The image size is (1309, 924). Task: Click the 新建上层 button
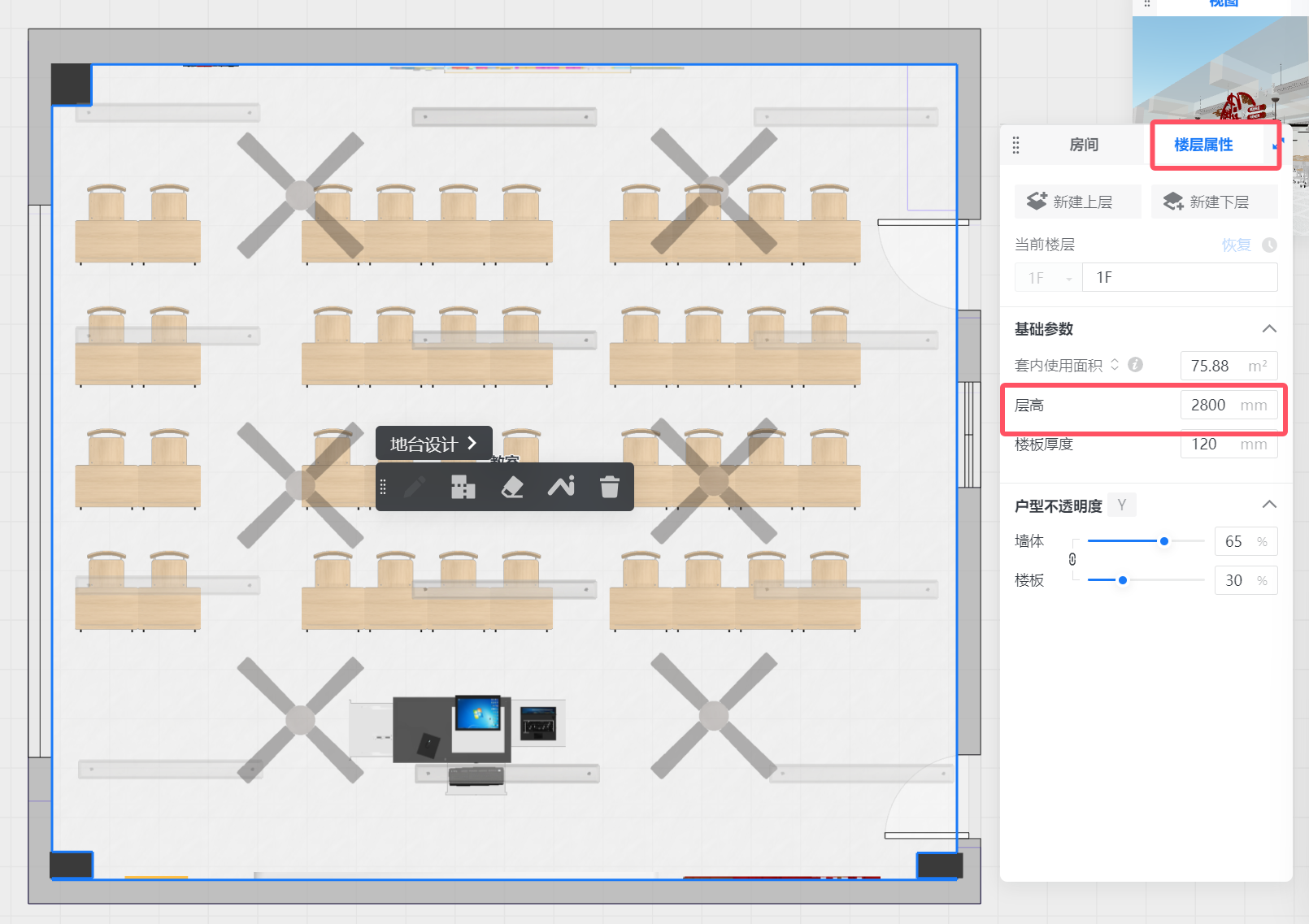[1077, 202]
